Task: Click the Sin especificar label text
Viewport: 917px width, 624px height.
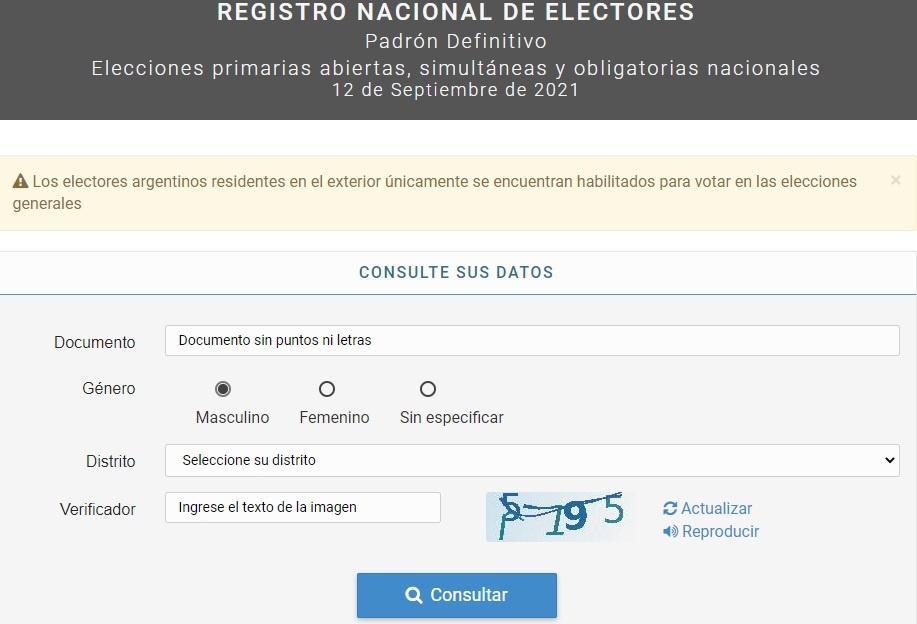Action: click(451, 418)
